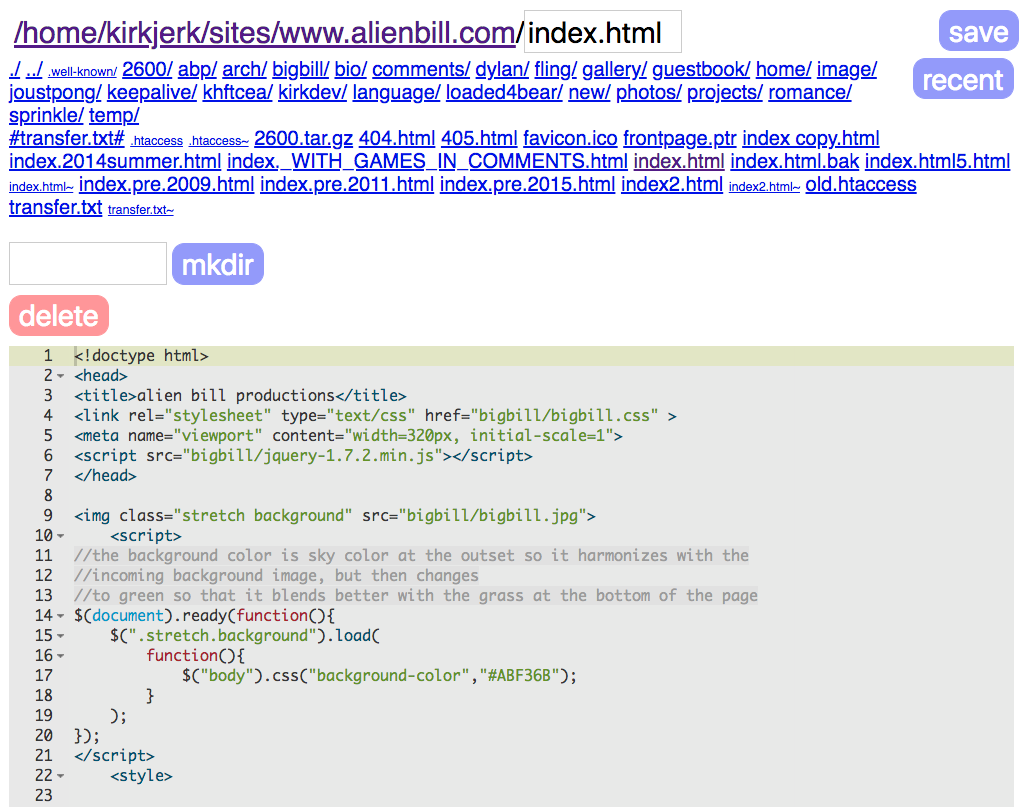Click the mkdir button
1022x807 pixels.
217,263
